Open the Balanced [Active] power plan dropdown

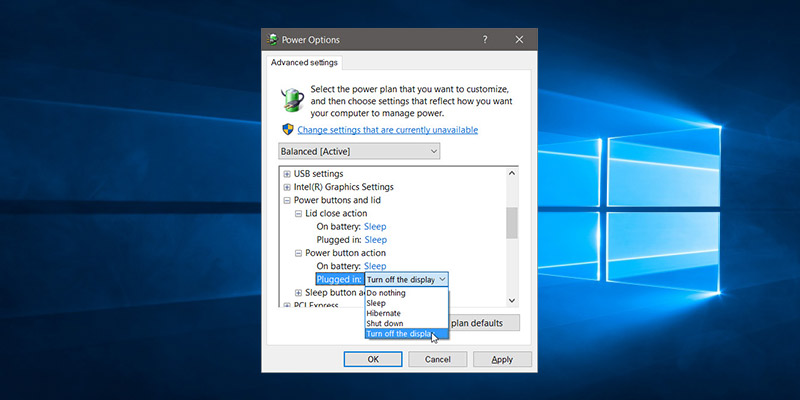click(x=359, y=151)
